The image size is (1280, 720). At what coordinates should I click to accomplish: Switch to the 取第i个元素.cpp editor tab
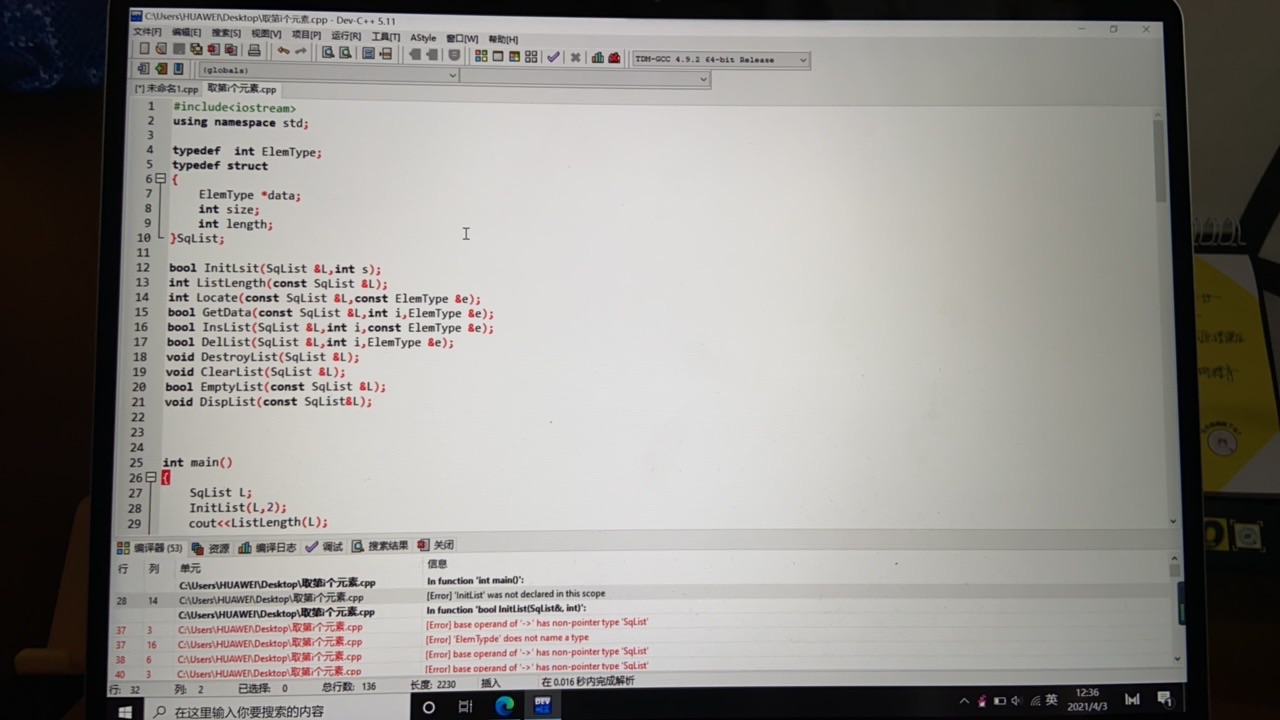242,89
